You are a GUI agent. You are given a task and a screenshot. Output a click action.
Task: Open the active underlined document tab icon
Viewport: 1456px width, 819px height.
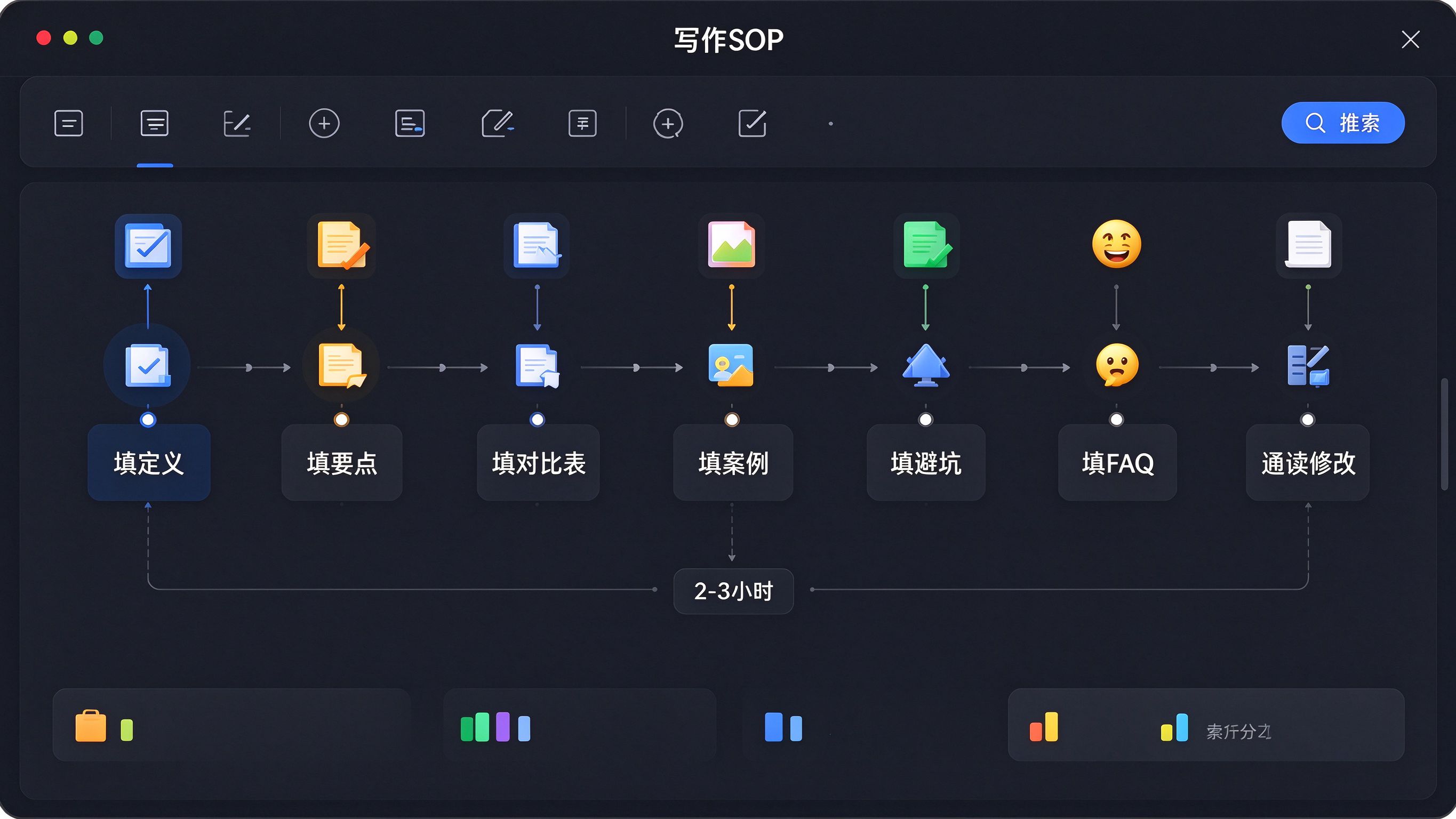[154, 123]
